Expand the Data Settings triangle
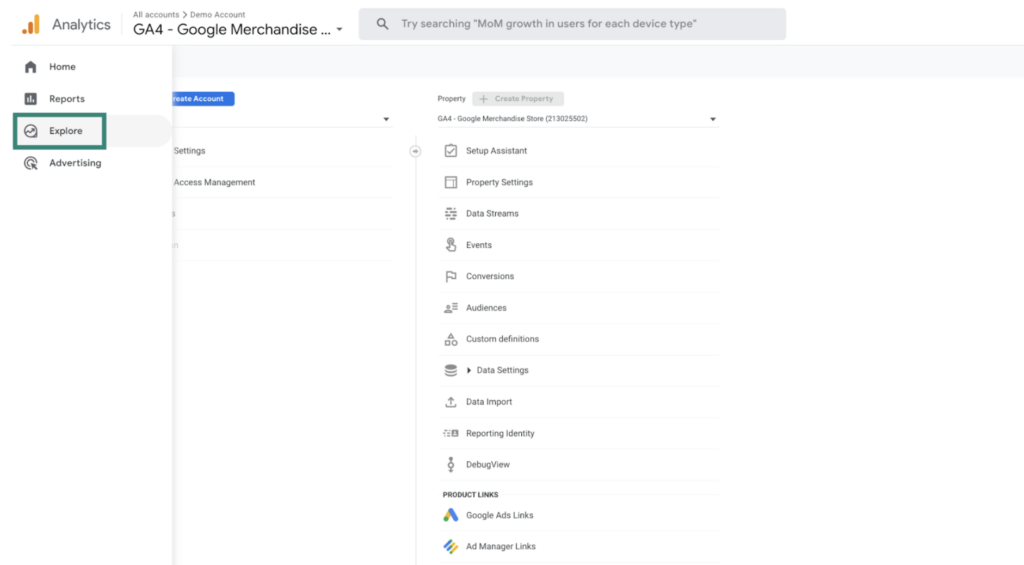 469,370
